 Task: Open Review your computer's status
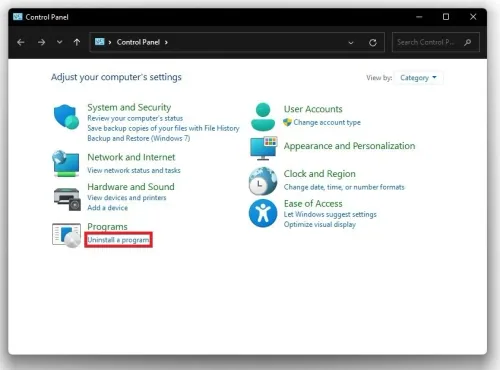135,118
